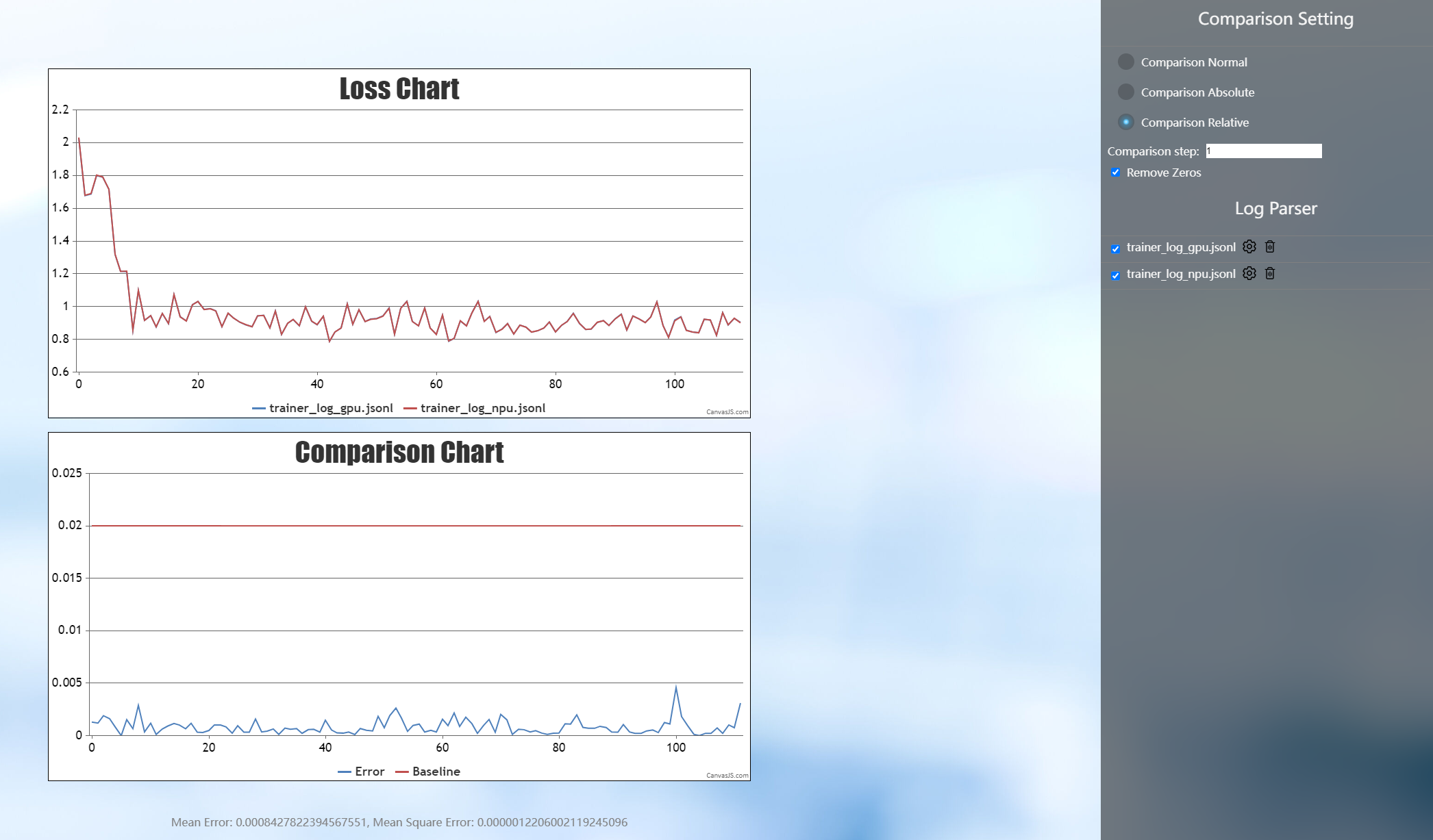Click the error spike near step 100

click(676, 687)
